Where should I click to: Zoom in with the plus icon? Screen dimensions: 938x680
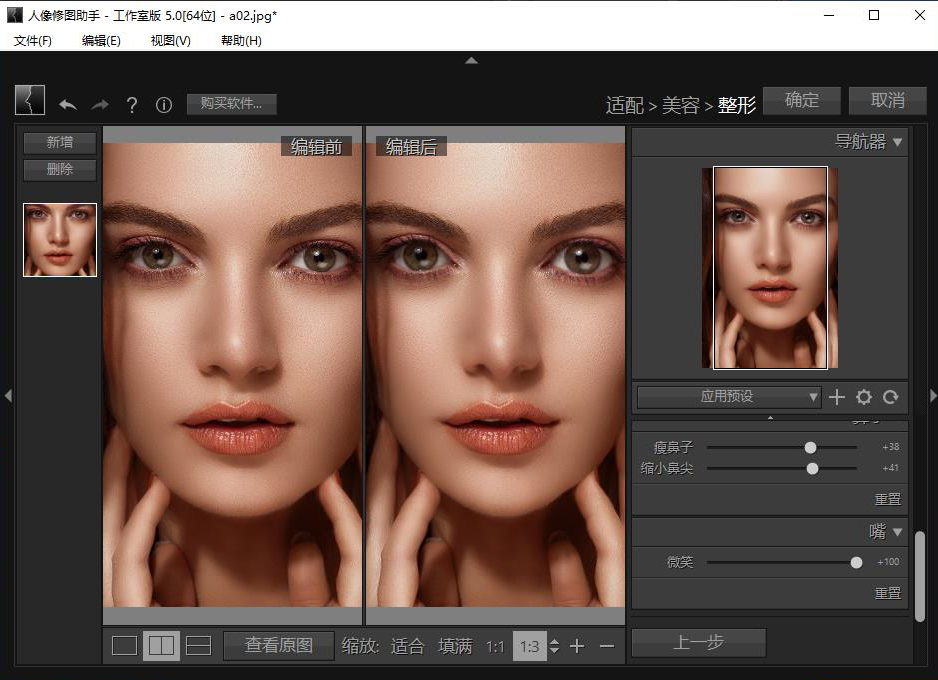pos(577,646)
